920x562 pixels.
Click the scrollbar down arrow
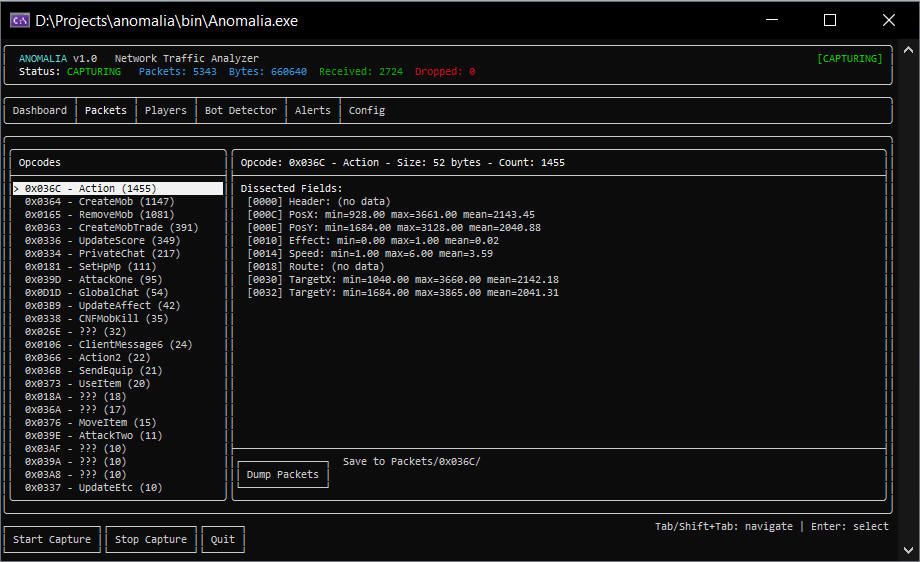909,550
